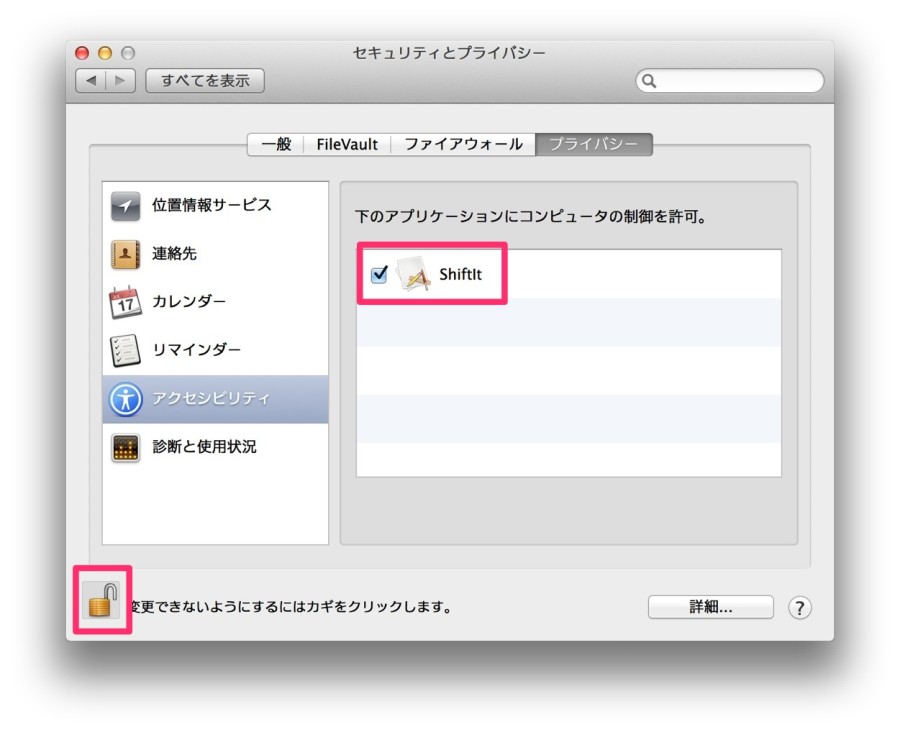Click the back navigation arrow
Viewport: 900px width, 732px height.
(92, 81)
